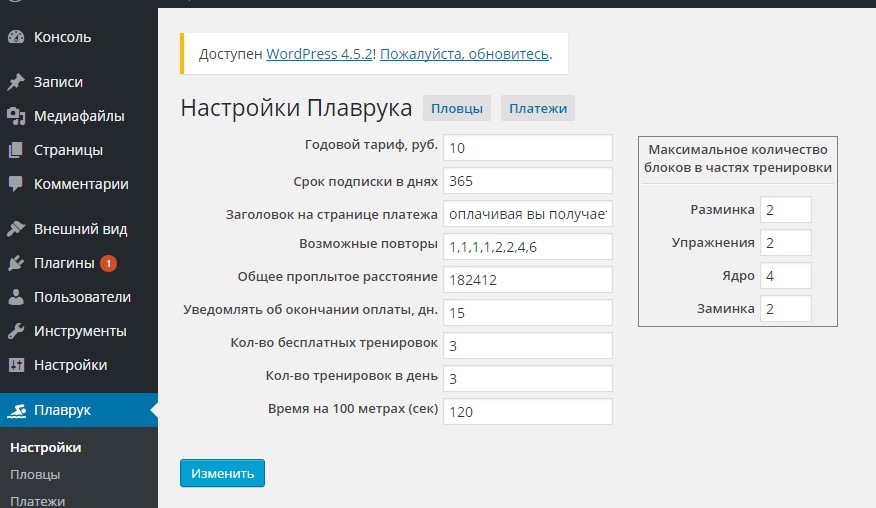Focus the Разминка blocks field
Viewport: 876px width, 508px height.
(785, 210)
